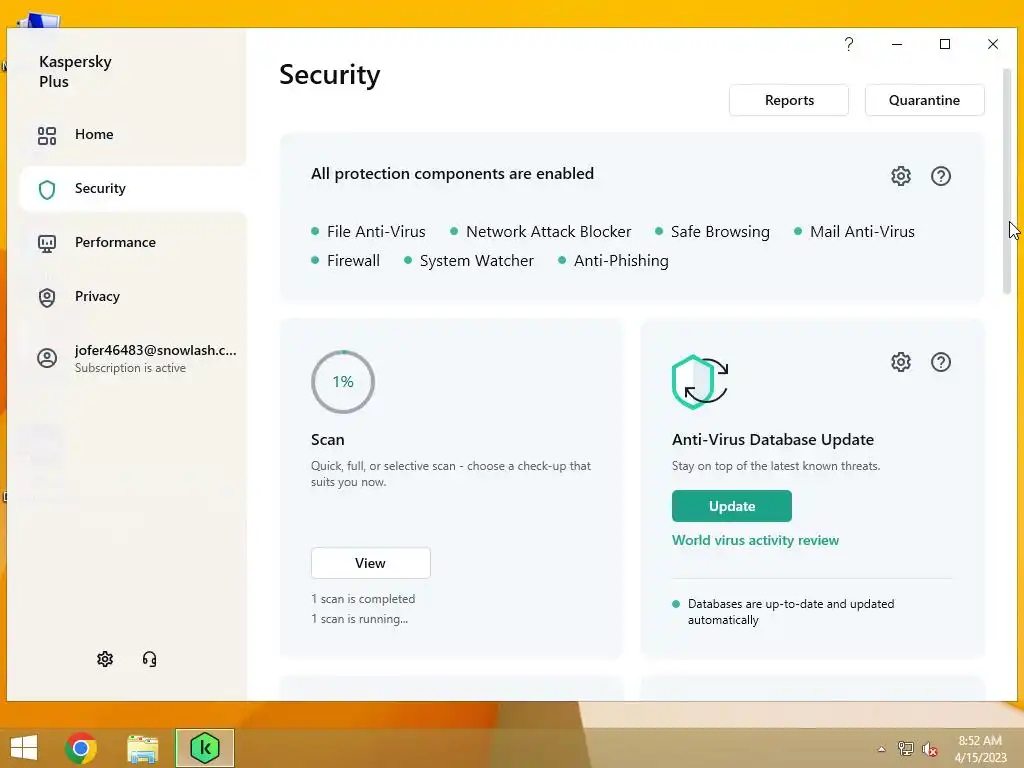The image size is (1024, 768).
Task: Show hidden system tray icons
Action: point(882,749)
